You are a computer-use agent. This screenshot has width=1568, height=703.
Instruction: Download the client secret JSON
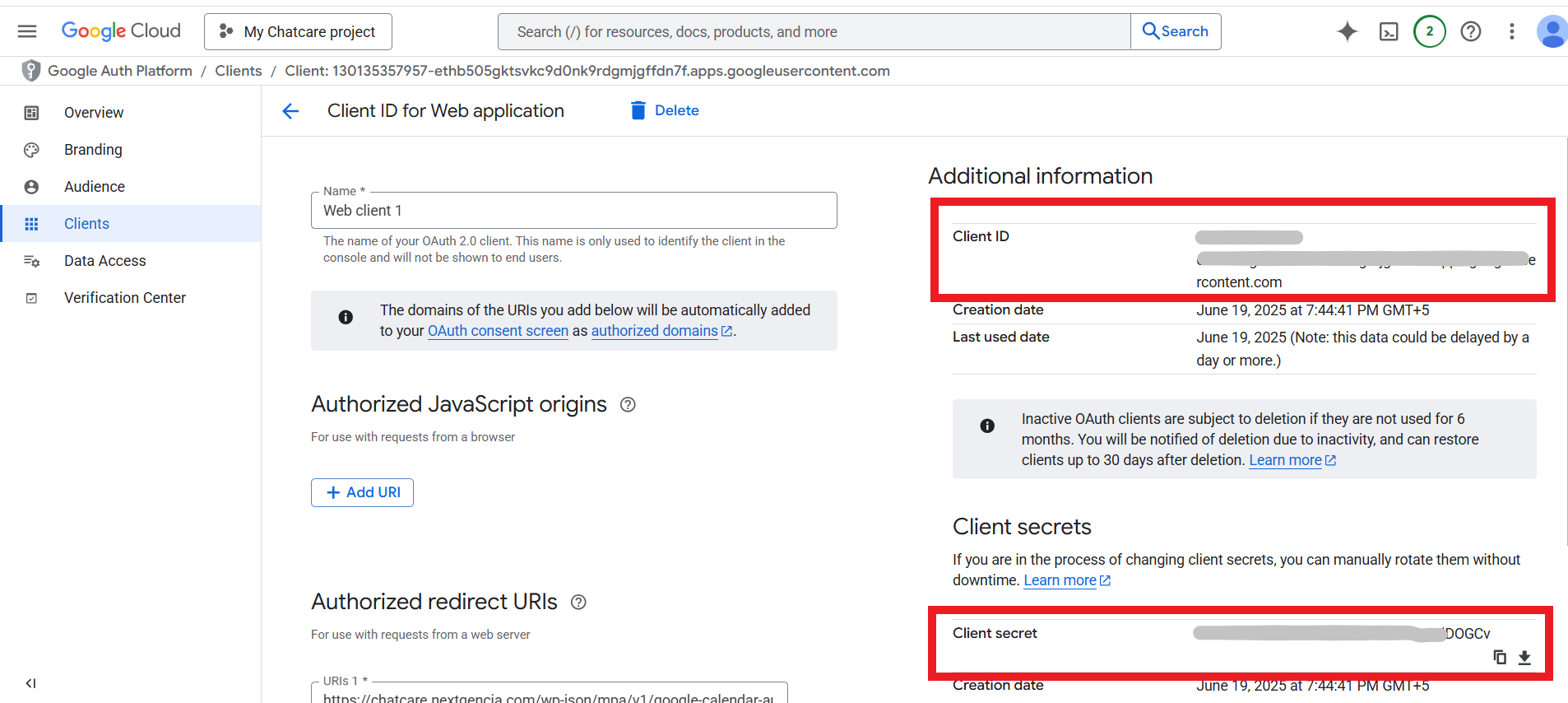point(1524,657)
